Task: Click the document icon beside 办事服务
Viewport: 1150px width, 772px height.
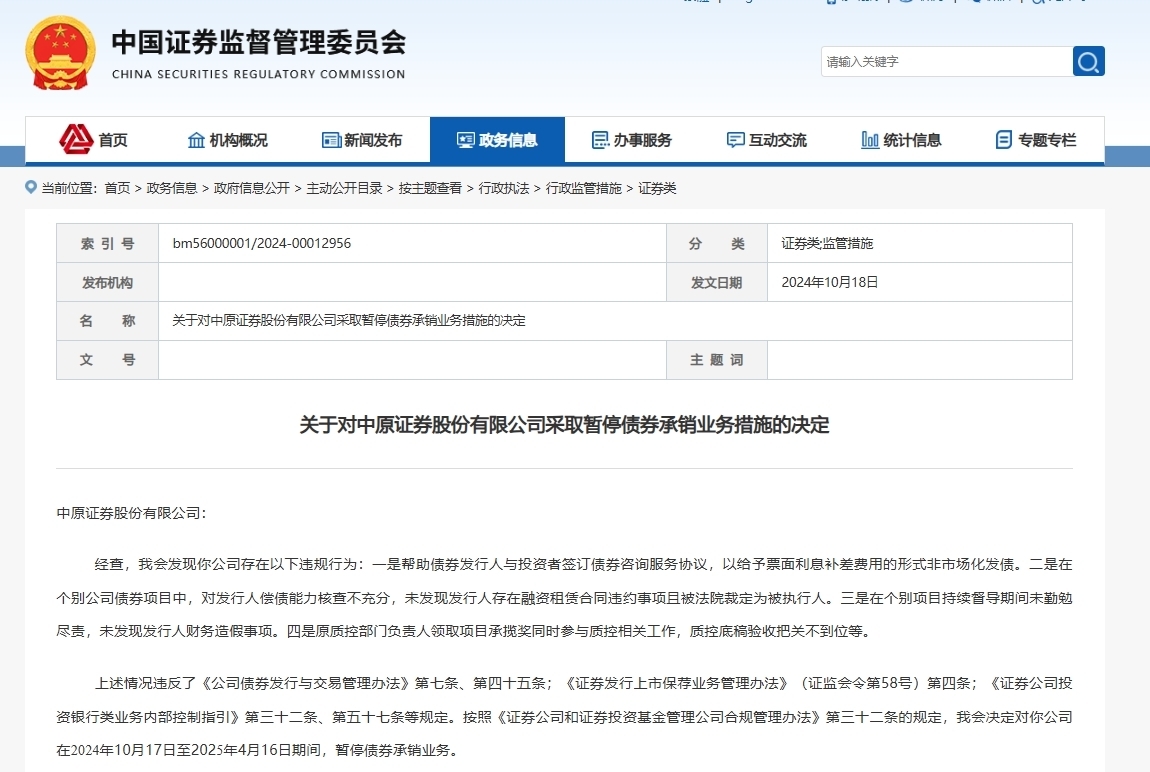Action: pos(600,140)
